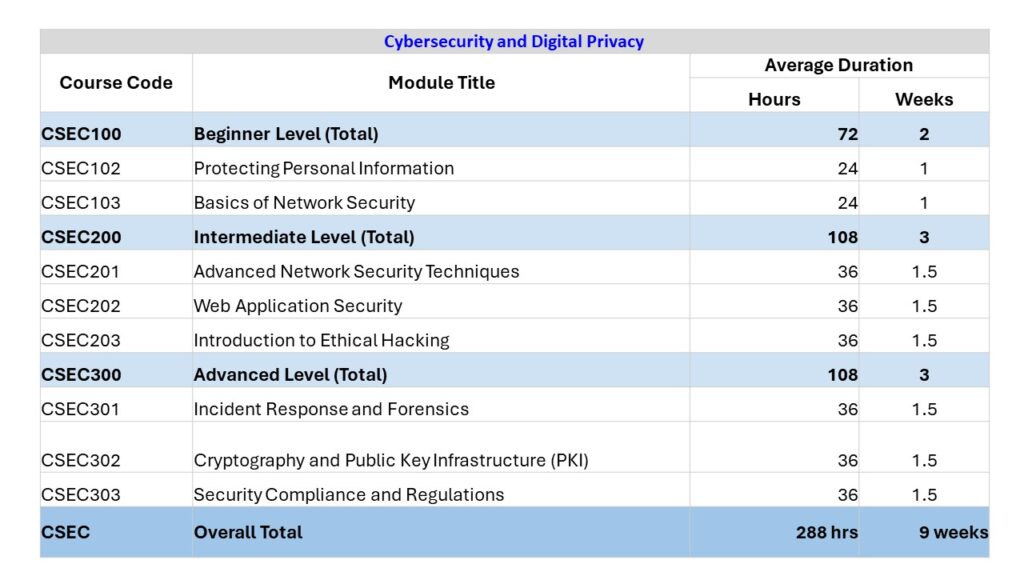Click 'Protecting Personal Information' module title
The image size is (1024, 576).
pyautogui.click(x=324, y=168)
